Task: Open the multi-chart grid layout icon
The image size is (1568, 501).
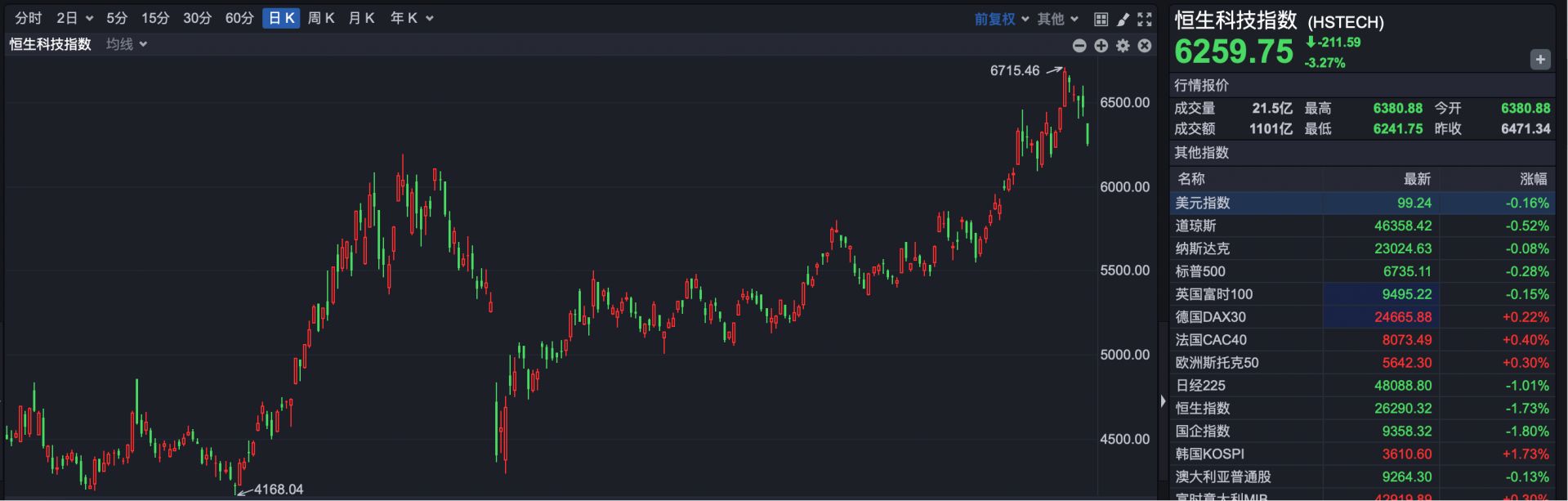Action: [1101, 19]
